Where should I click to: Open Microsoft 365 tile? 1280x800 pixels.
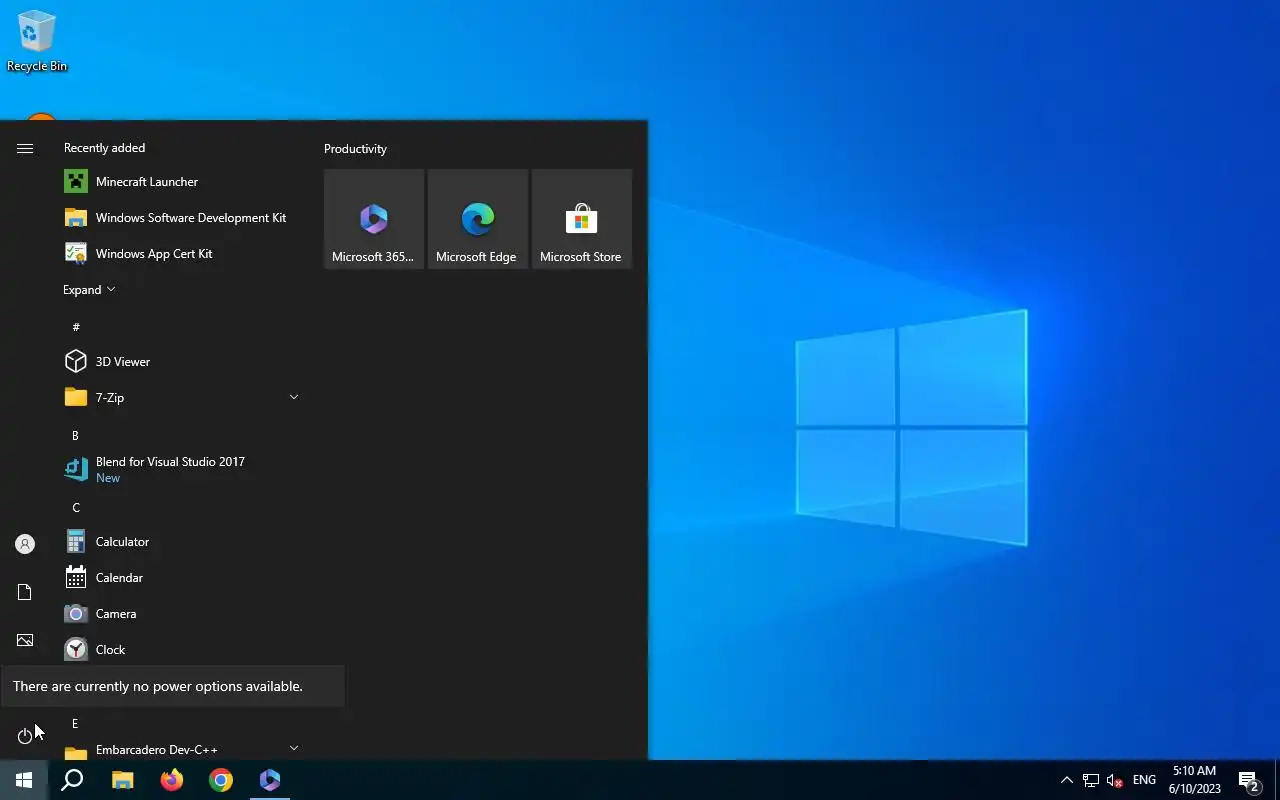coord(374,219)
